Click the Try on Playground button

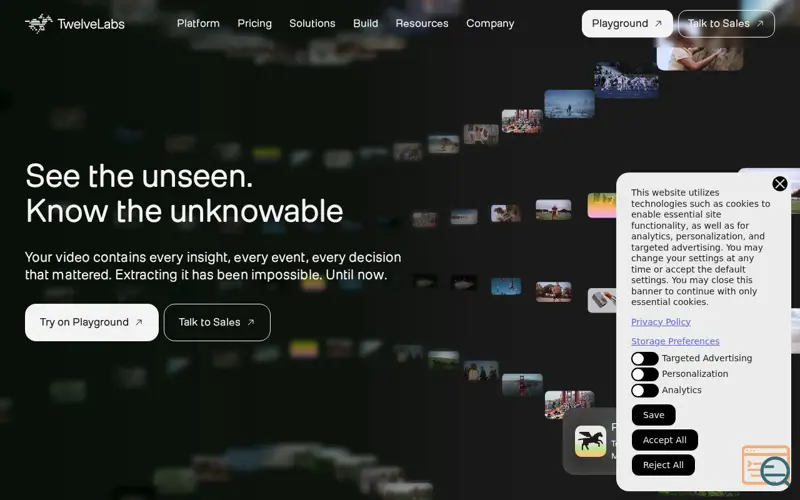pyautogui.click(x=92, y=322)
